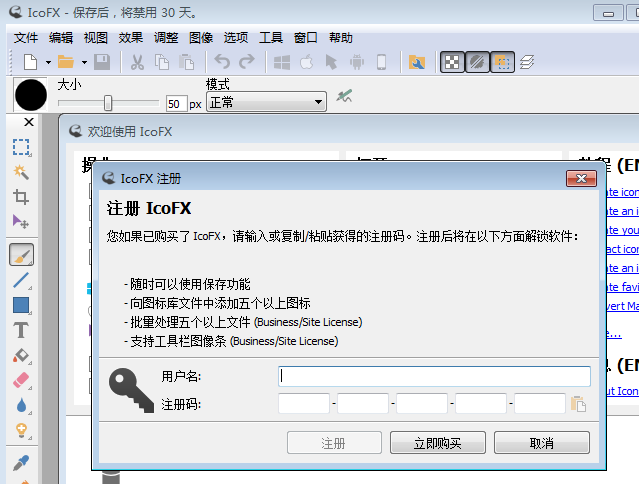Screen dimensions: 639x484
Task: Click the paste registration code icon
Action: (579, 404)
